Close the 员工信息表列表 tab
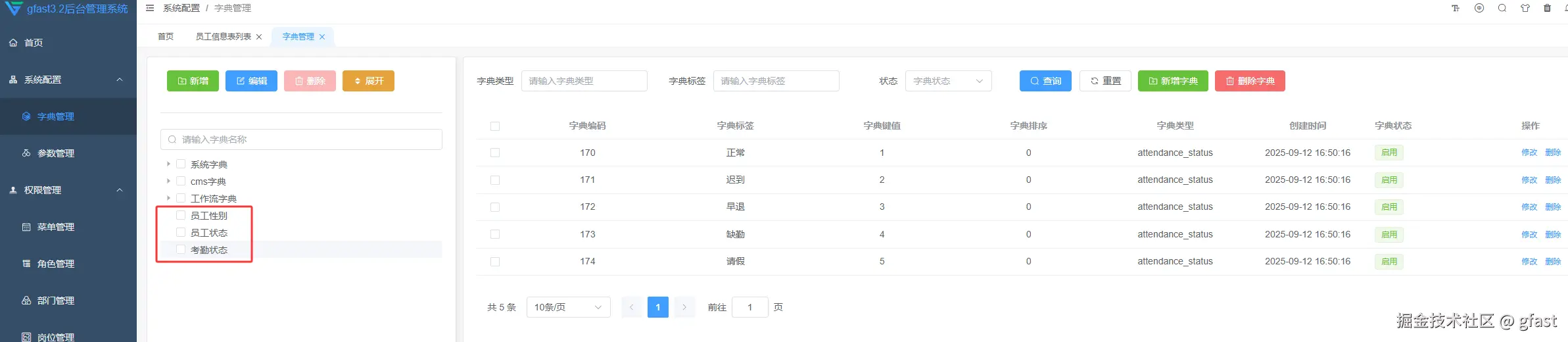 click(259, 37)
